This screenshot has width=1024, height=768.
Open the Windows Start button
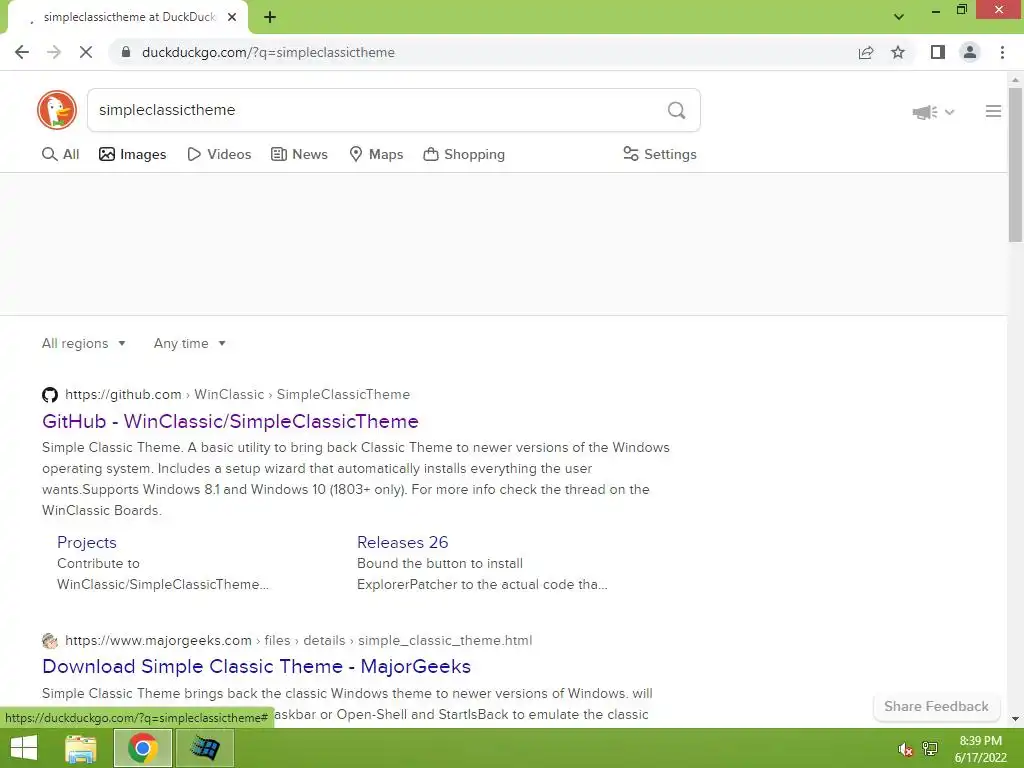click(24, 748)
